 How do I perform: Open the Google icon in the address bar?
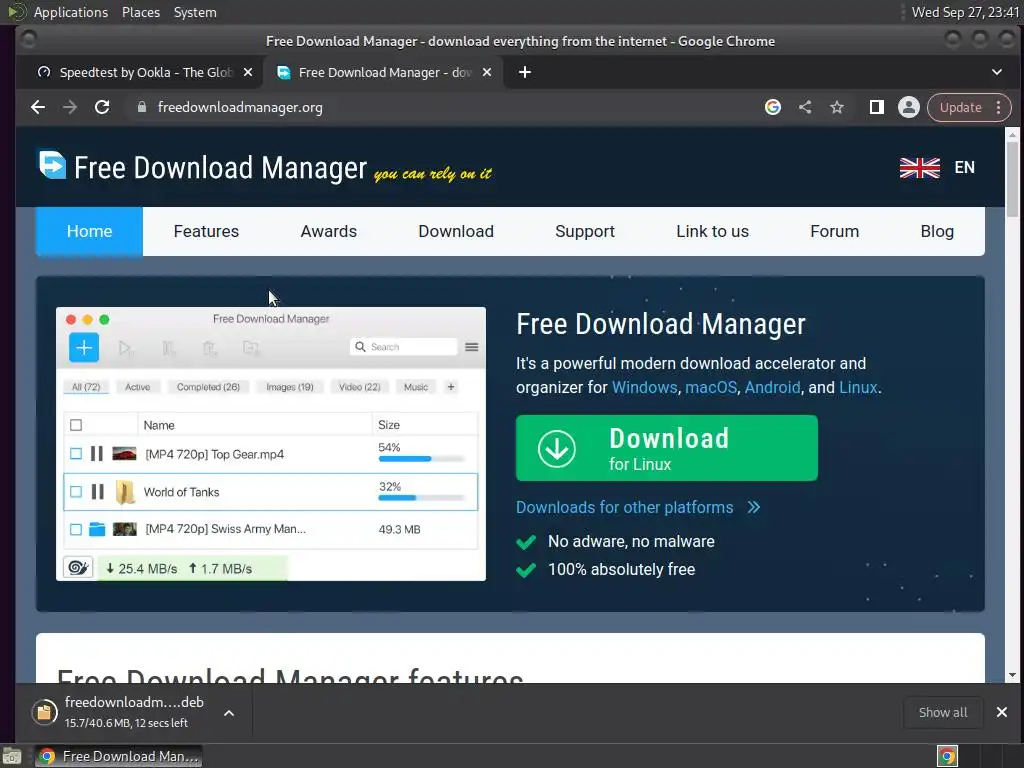pyautogui.click(x=773, y=107)
